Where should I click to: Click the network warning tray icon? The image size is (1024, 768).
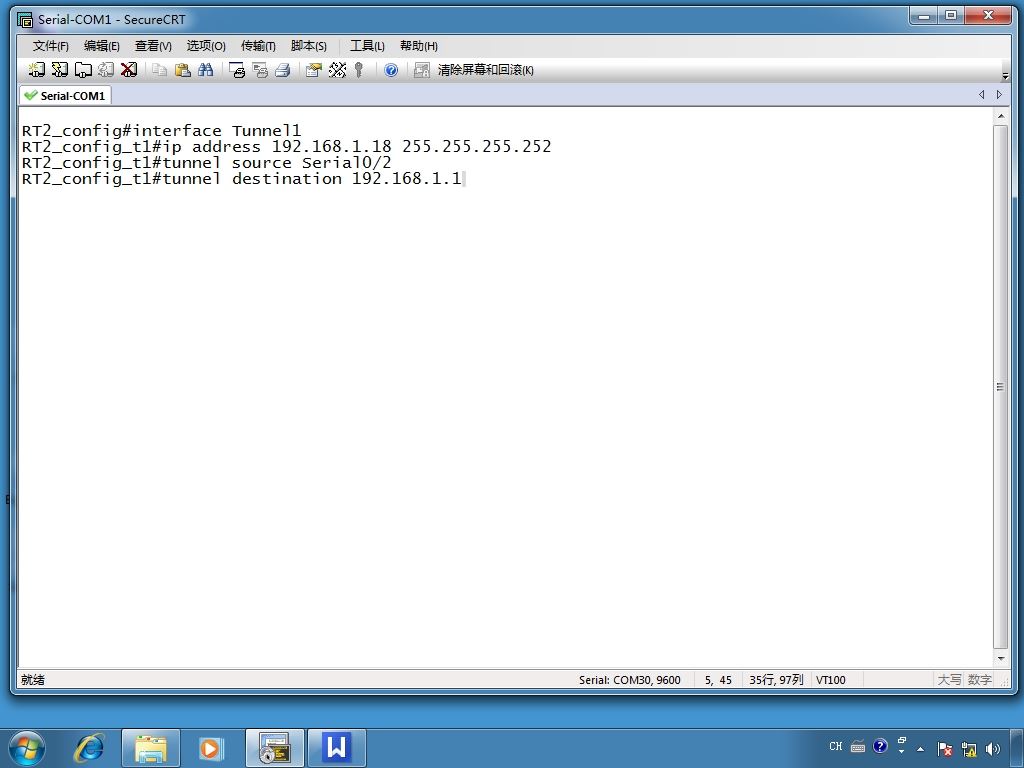968,749
